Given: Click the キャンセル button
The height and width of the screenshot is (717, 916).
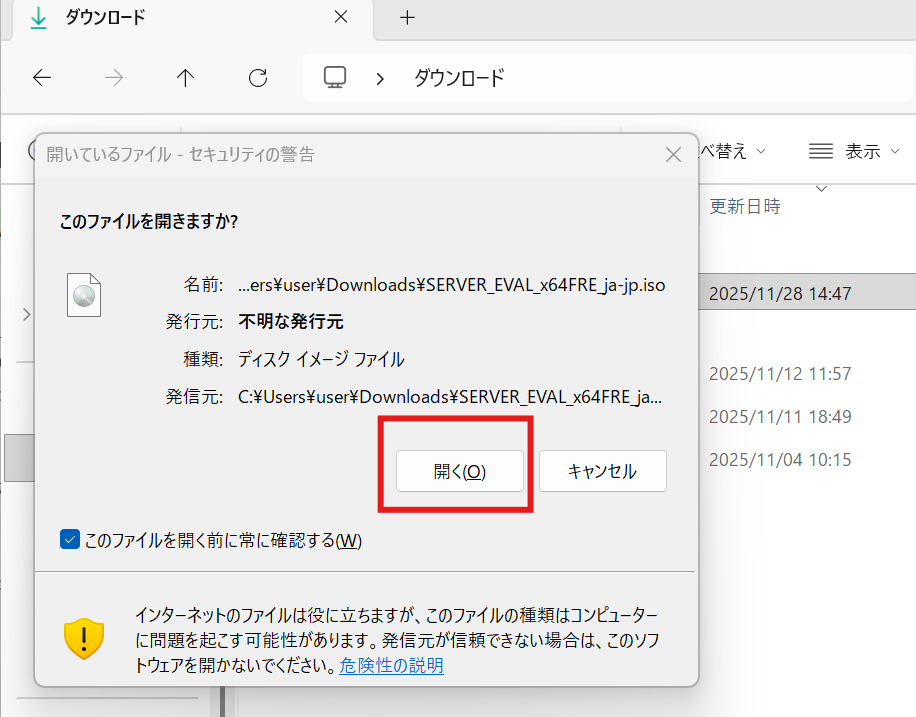Looking at the screenshot, I should (602, 471).
